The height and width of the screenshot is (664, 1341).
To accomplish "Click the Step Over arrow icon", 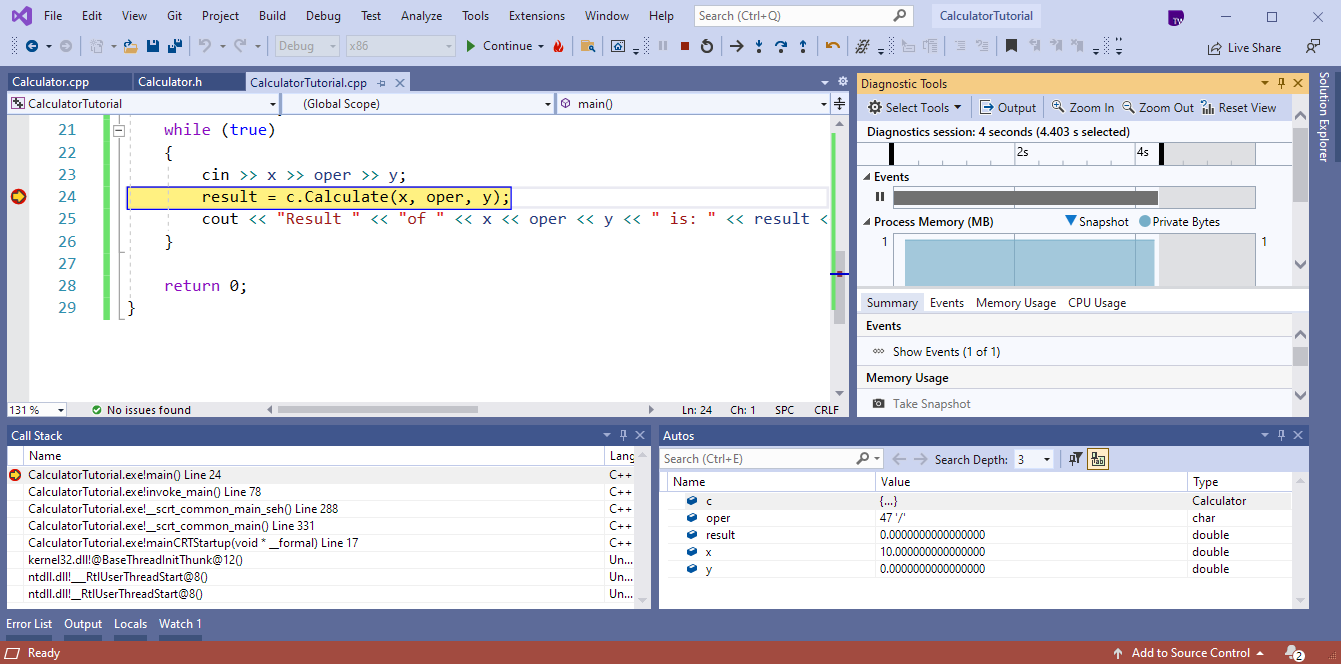I will [x=781, y=46].
